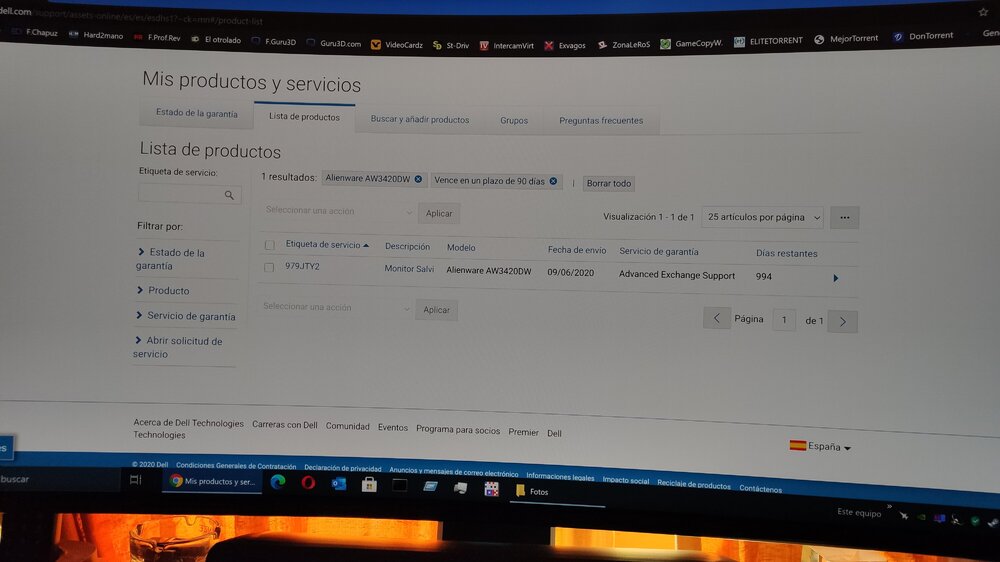The width and height of the screenshot is (1000, 562).
Task: Open the España country selector
Action: (x=820, y=447)
